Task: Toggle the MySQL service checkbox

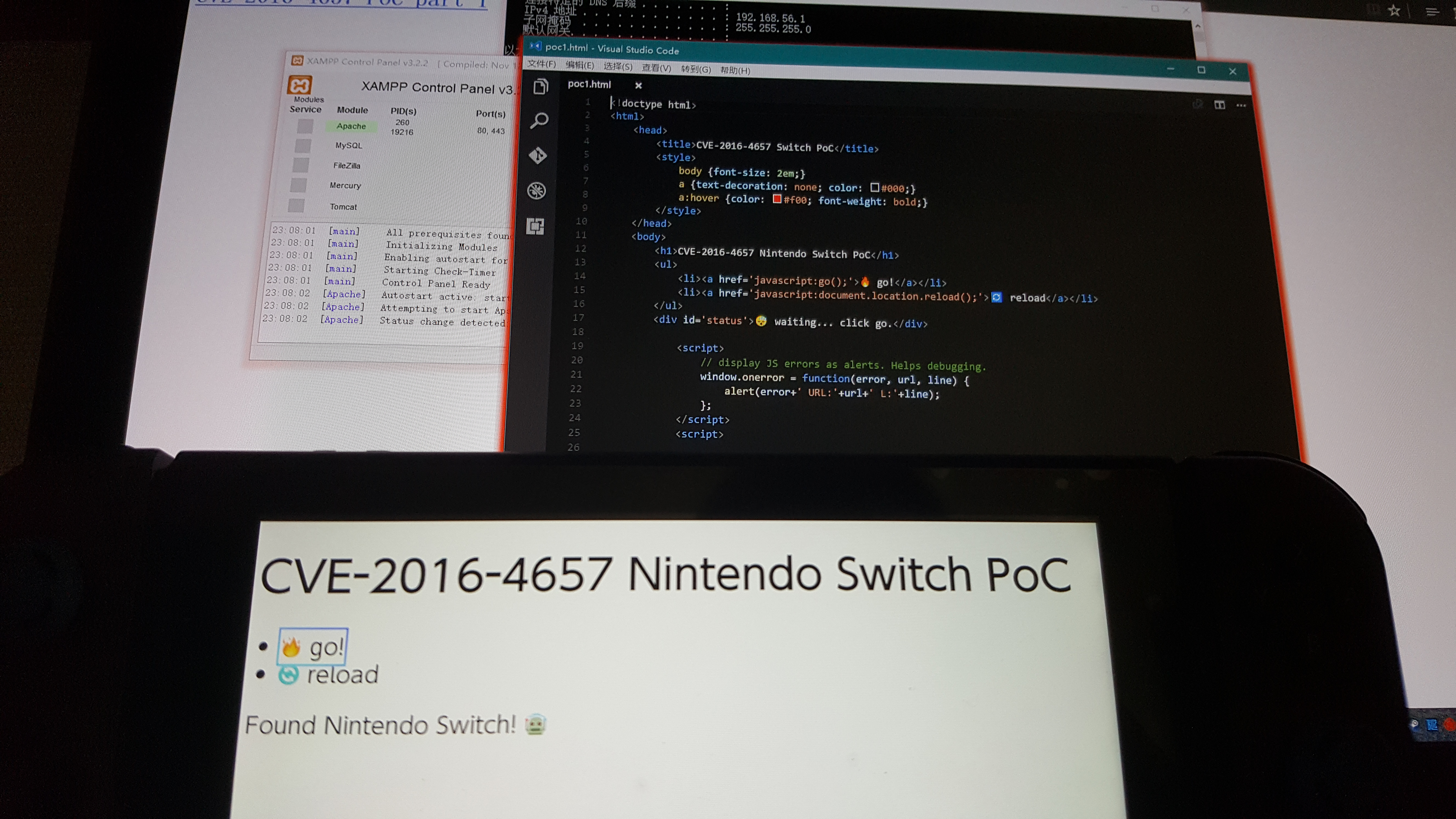Action: (303, 146)
